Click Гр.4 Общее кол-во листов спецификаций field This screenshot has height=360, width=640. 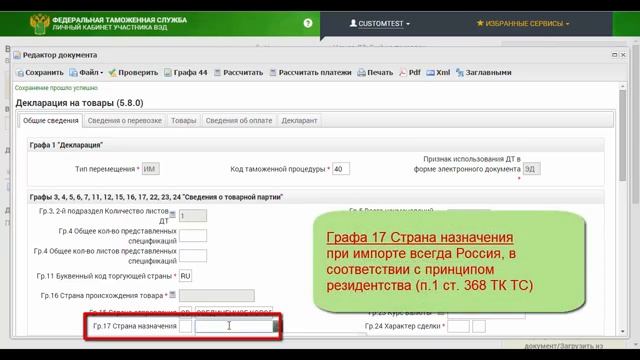(193, 256)
